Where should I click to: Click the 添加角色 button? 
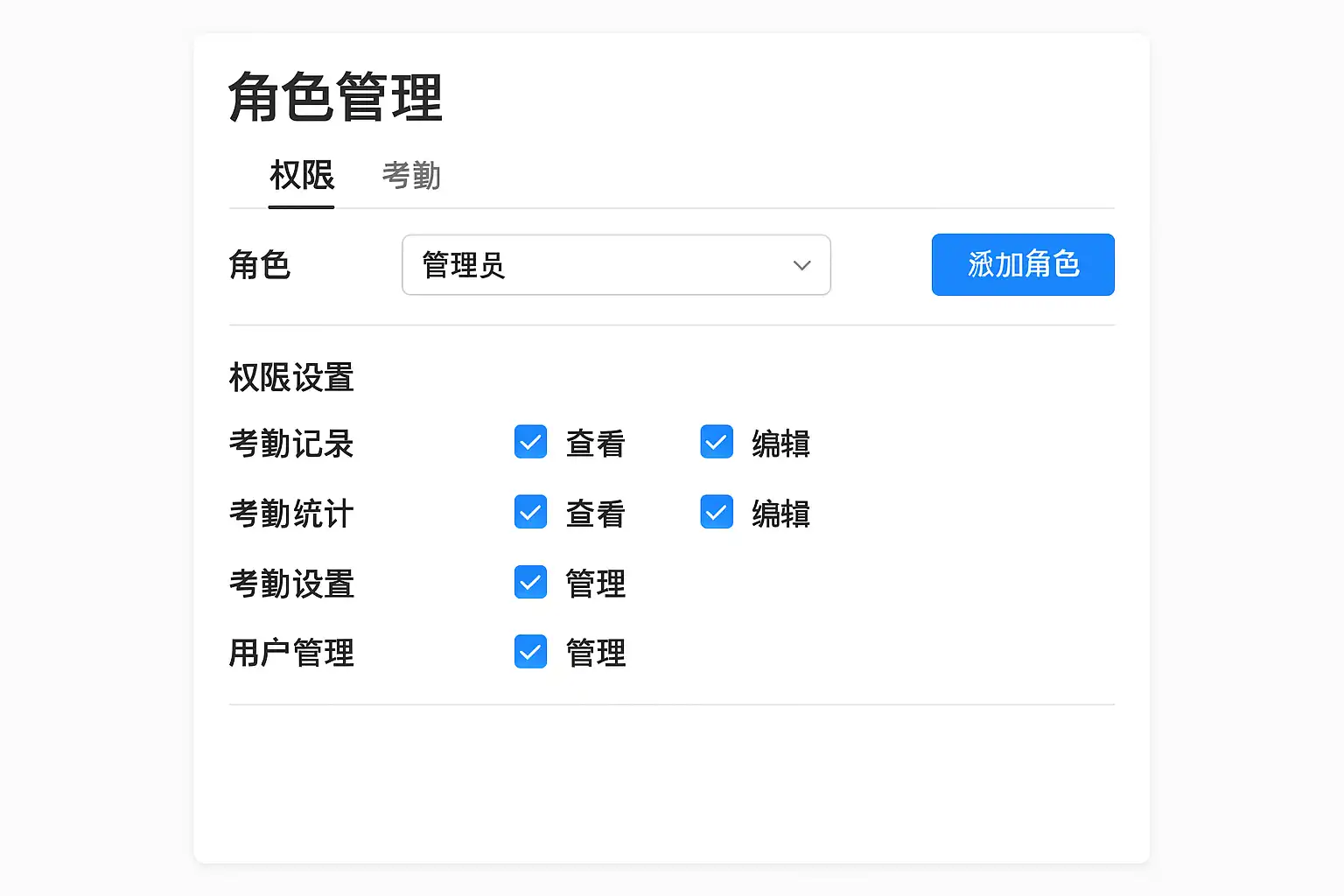click(1022, 264)
